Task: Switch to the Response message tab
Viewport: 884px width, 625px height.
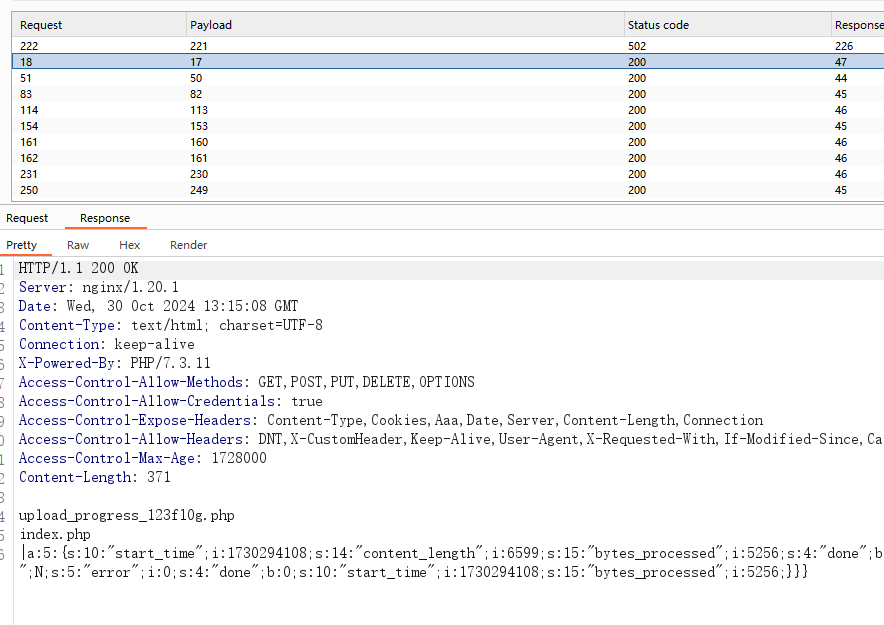Action: pos(105,218)
